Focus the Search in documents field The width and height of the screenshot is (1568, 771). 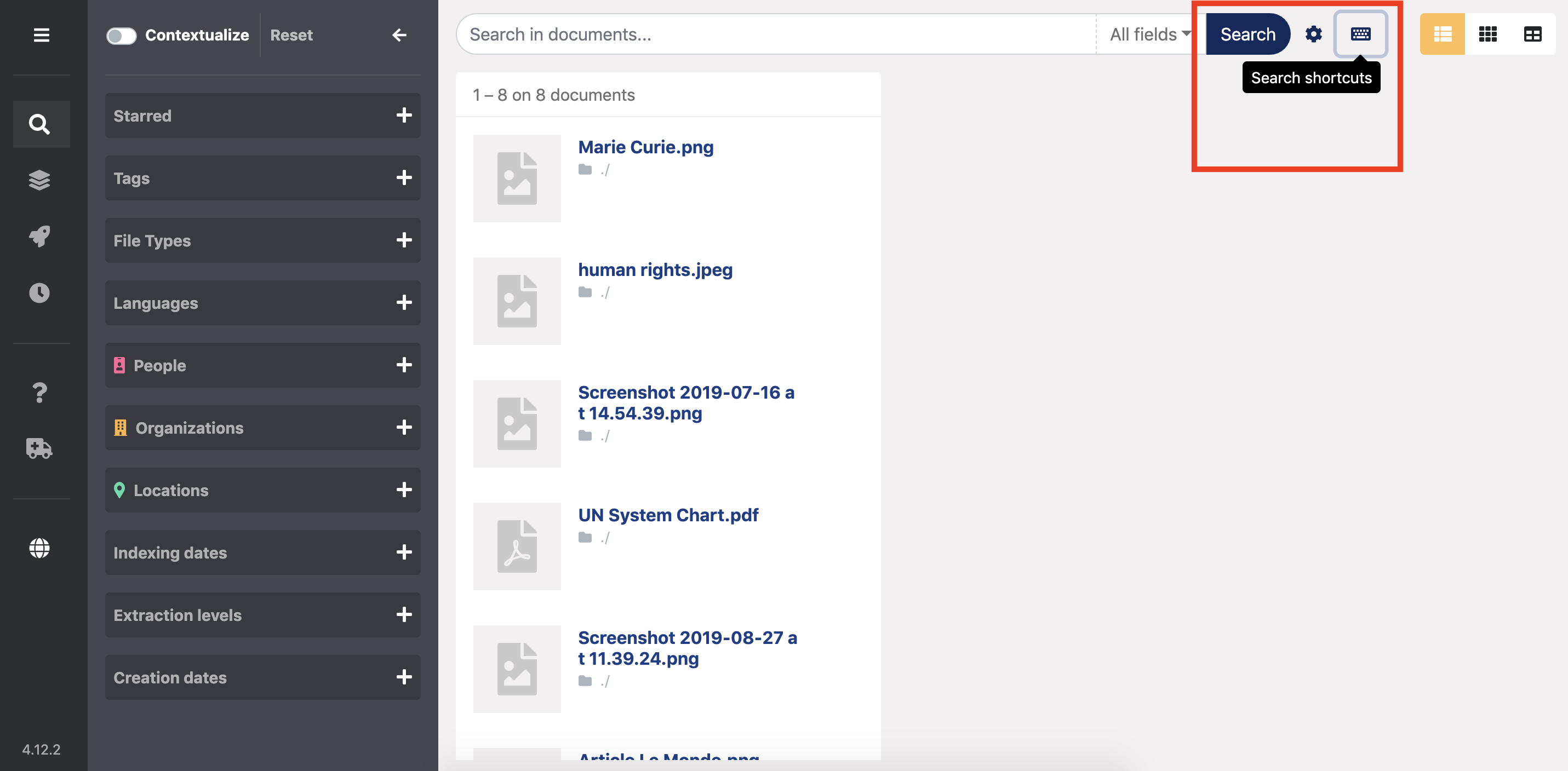(776, 34)
